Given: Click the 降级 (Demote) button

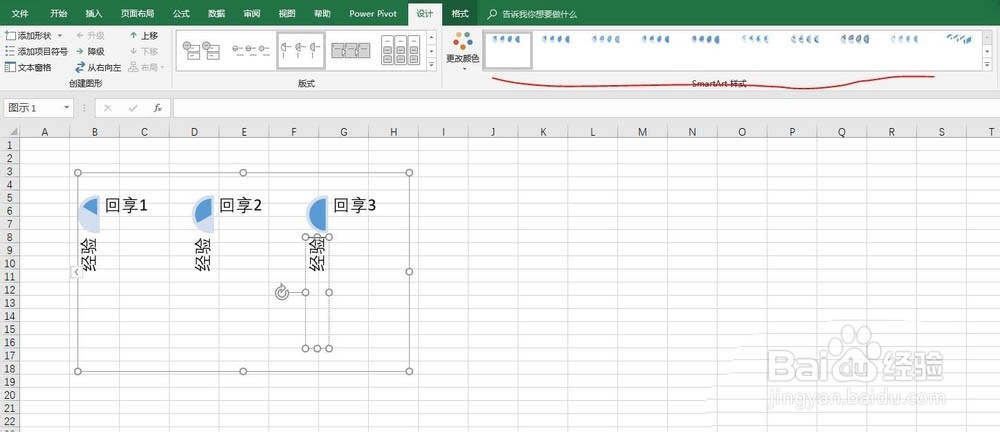Looking at the screenshot, I should [90, 52].
